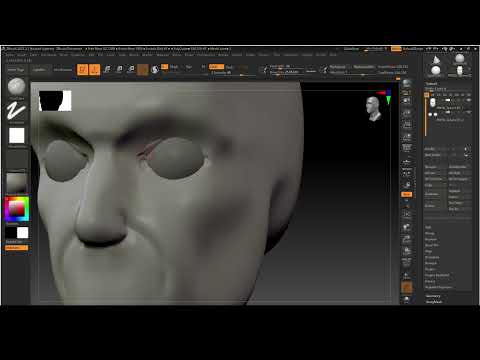This screenshot has height=360, width=480.
Task: Toggle the orange XYZ rotation button
Action: pos(407,194)
